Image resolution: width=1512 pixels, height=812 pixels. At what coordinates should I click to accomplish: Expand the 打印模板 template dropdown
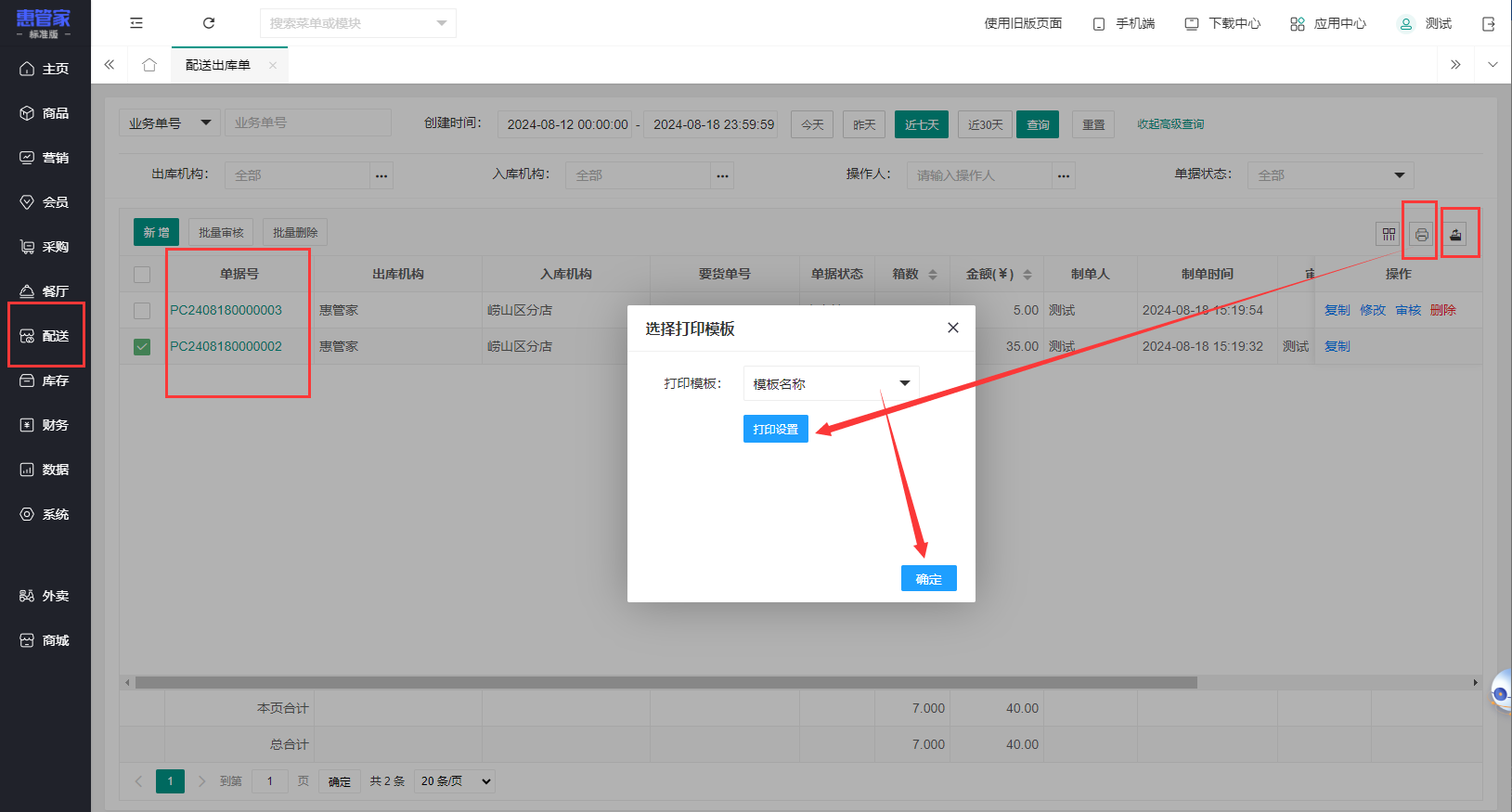(831, 383)
